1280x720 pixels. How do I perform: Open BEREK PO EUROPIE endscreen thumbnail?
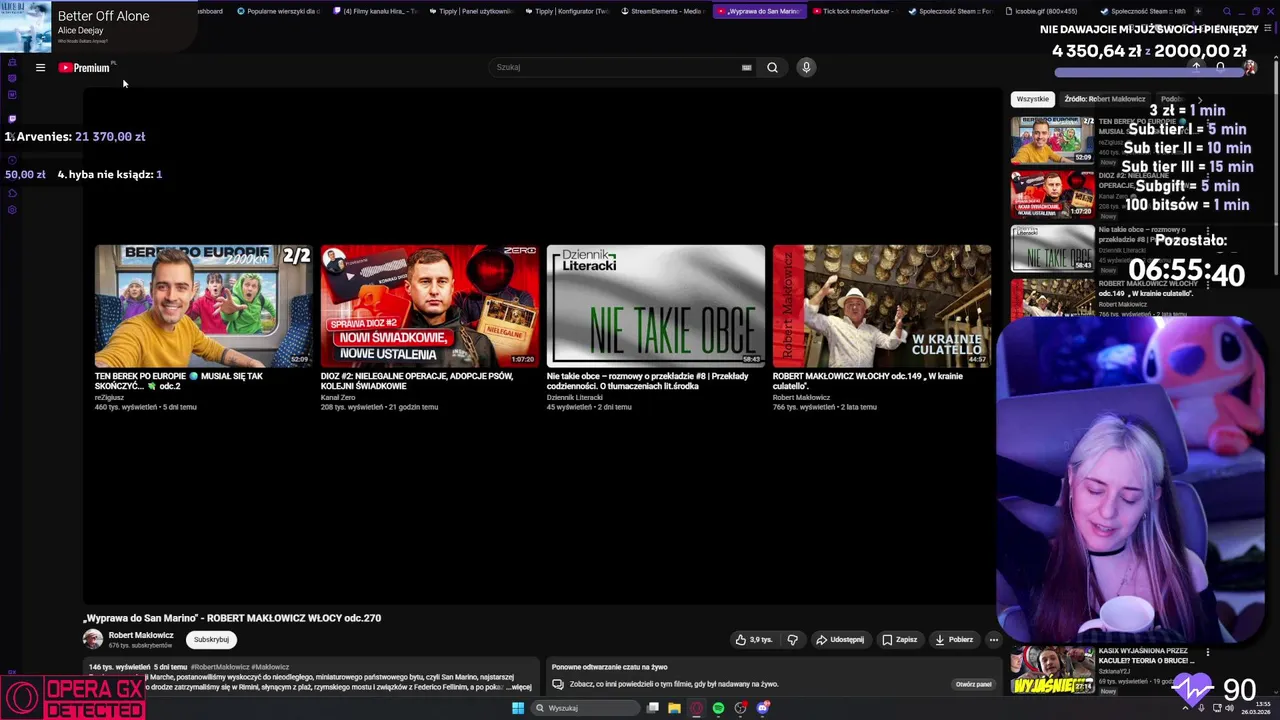[203, 306]
